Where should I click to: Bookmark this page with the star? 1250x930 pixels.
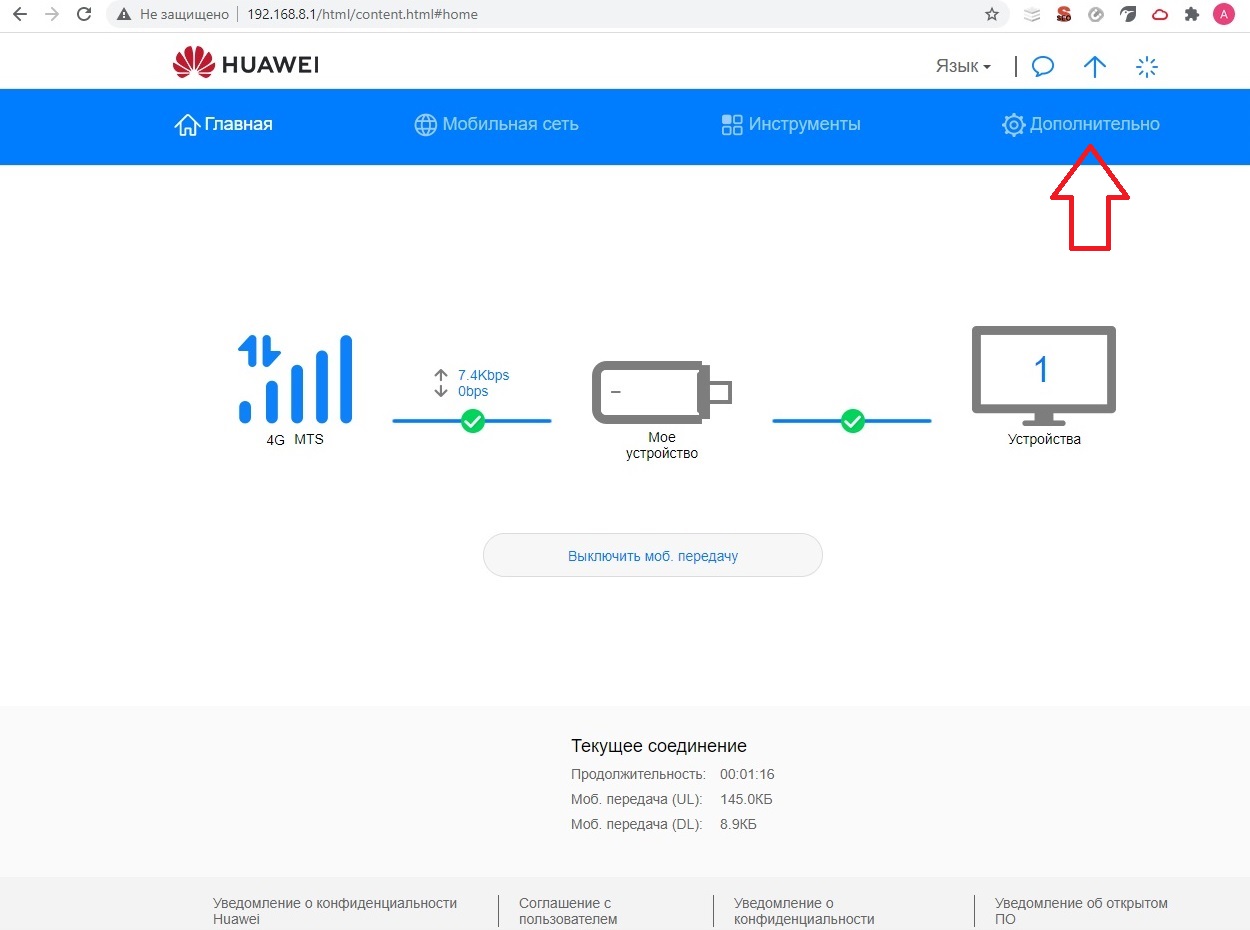(x=992, y=14)
